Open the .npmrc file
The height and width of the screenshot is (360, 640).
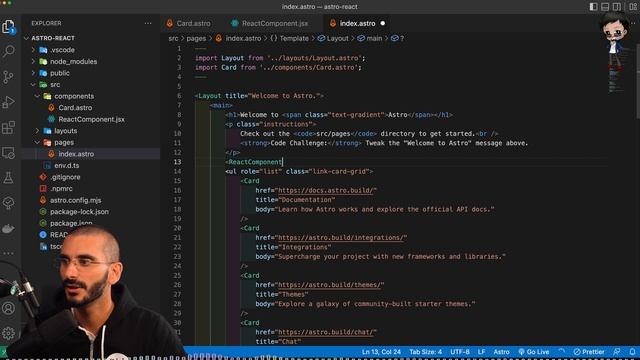pyautogui.click(x=61, y=189)
